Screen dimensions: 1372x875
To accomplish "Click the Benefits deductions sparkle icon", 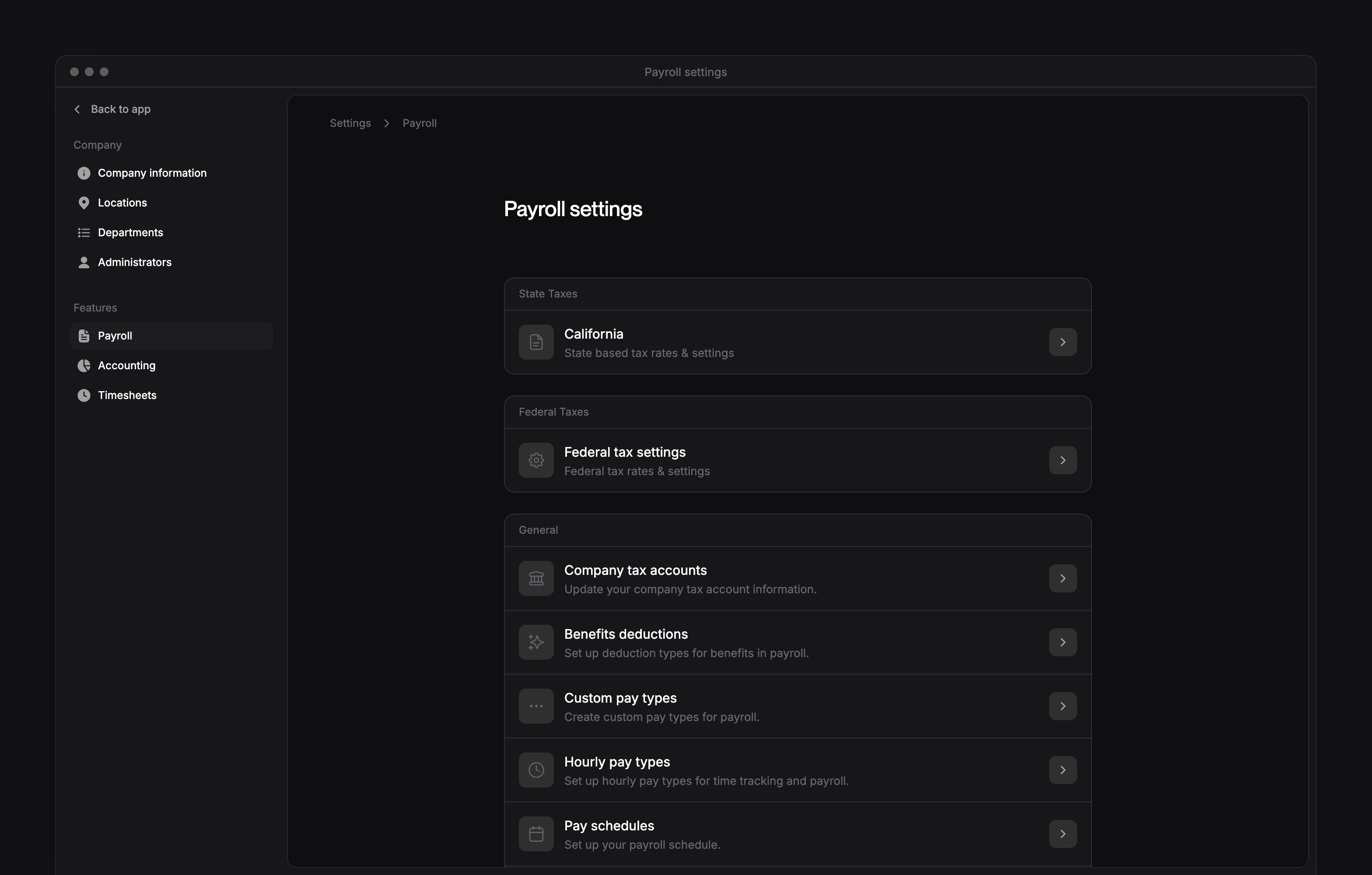I will 536,643.
